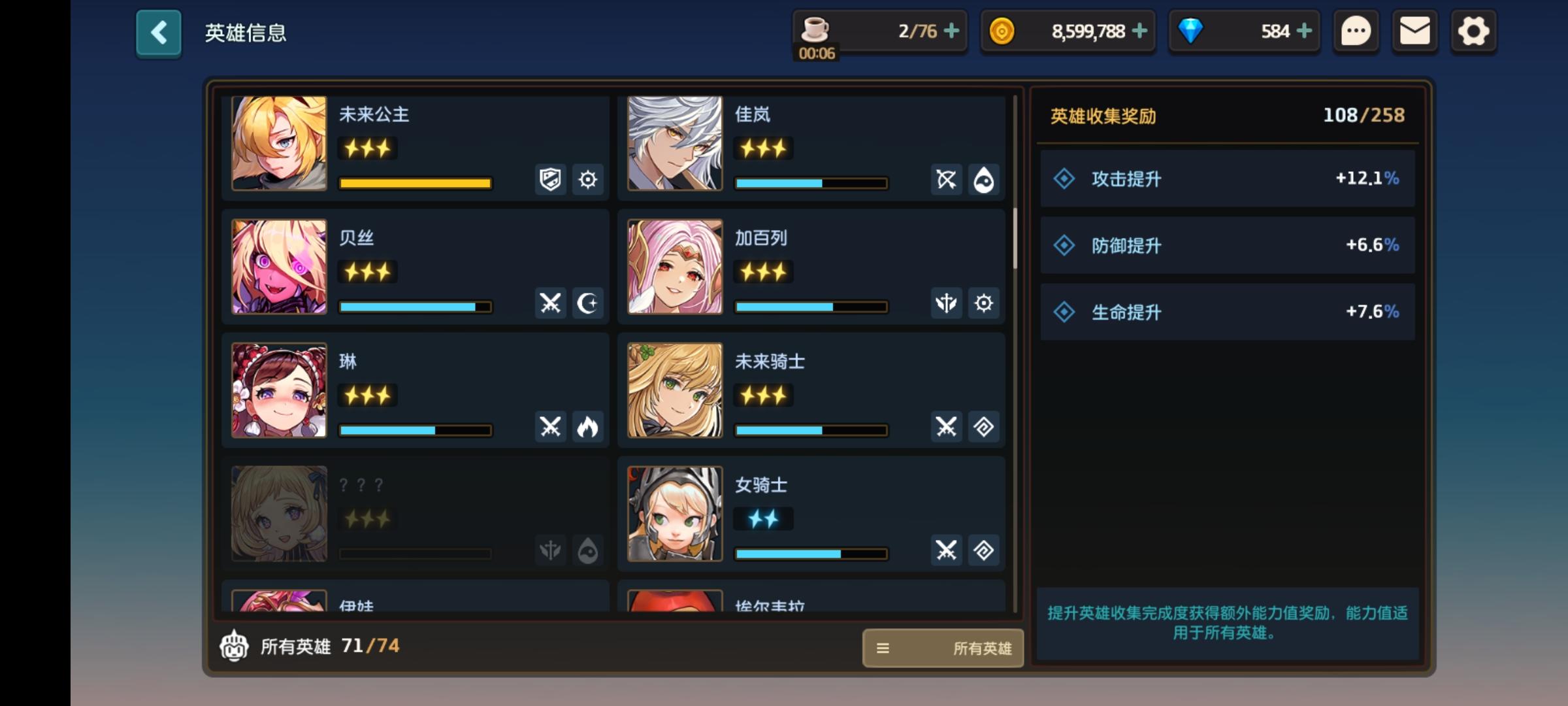Add gold coins with plus icon
The width and height of the screenshot is (1568, 706).
coord(1139,31)
